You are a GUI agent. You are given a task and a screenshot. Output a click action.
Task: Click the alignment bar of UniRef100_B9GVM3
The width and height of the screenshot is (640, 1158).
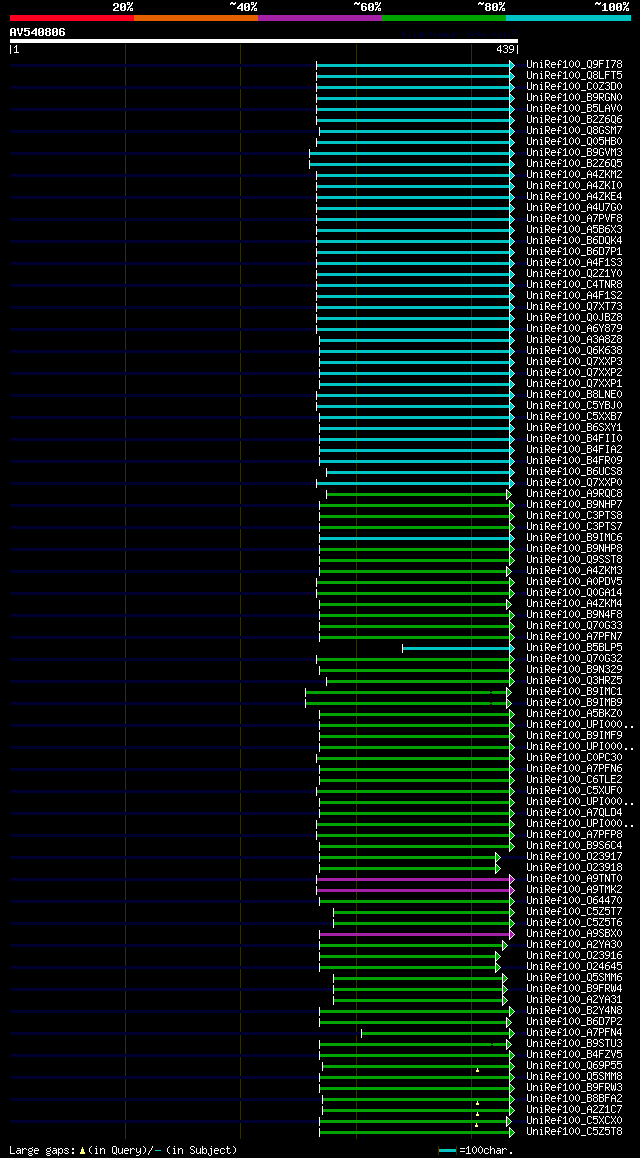(x=411, y=153)
